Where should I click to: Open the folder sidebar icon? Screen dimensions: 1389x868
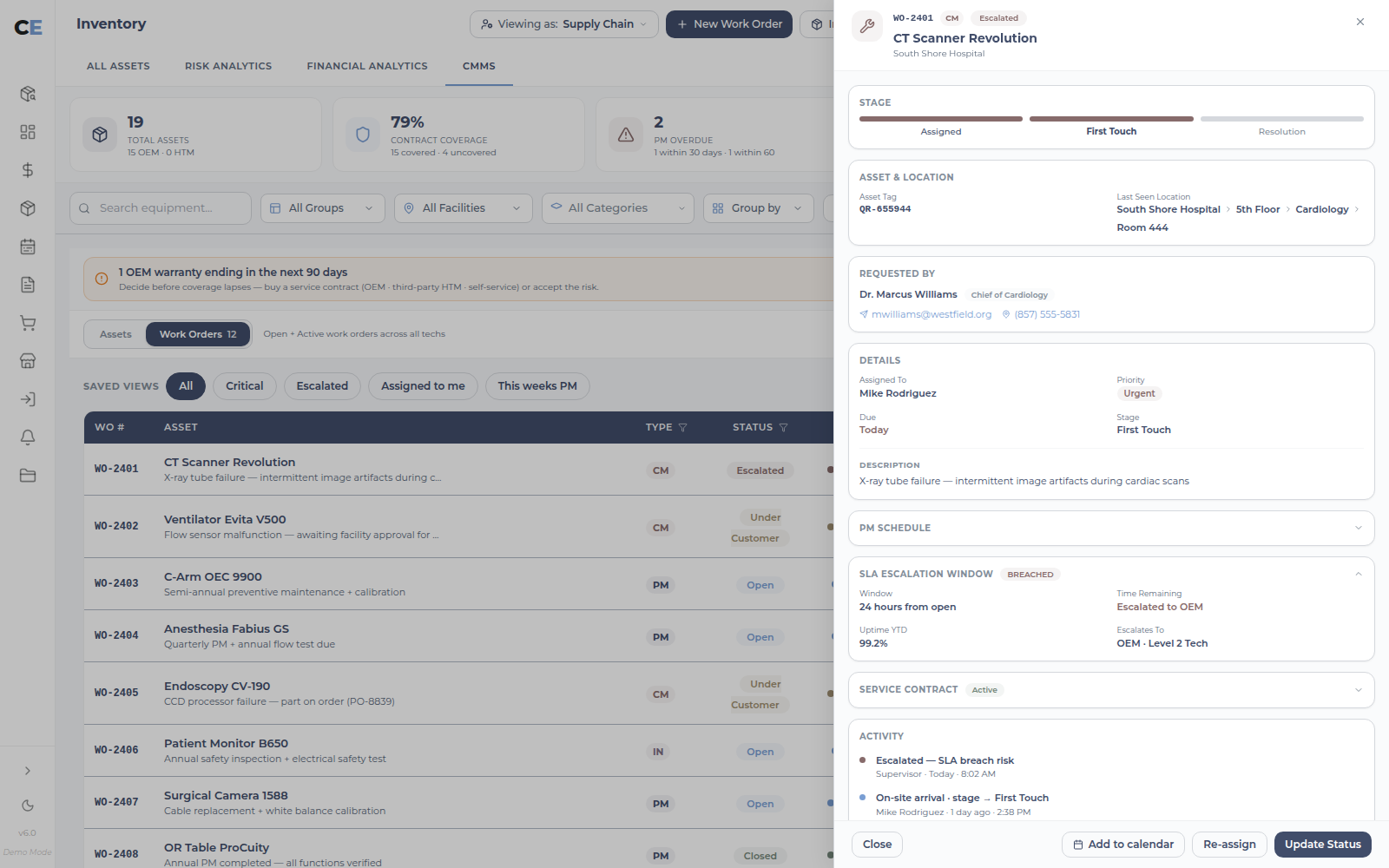point(28,476)
